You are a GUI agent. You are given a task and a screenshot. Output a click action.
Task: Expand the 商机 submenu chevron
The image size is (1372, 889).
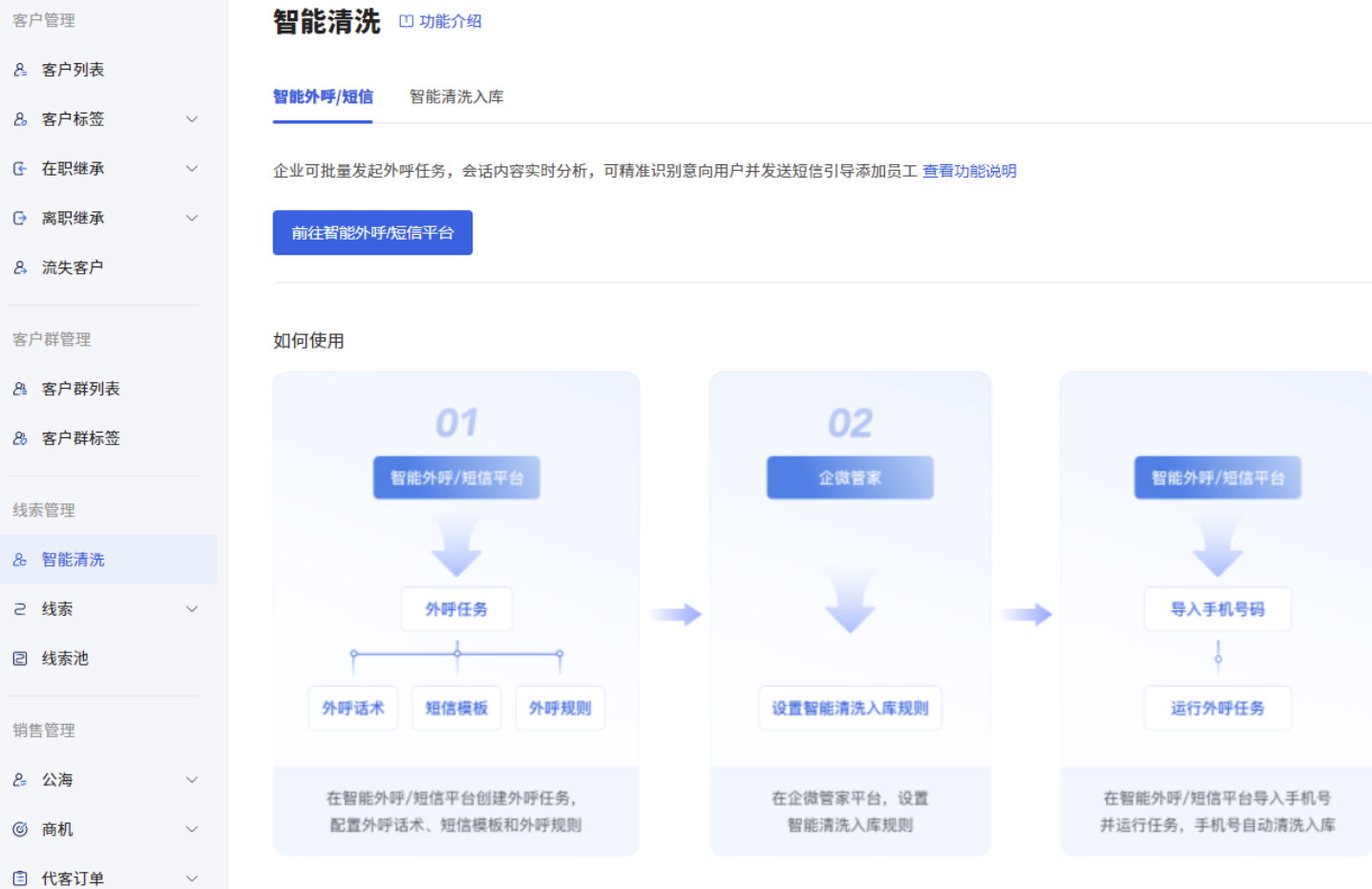[192, 830]
